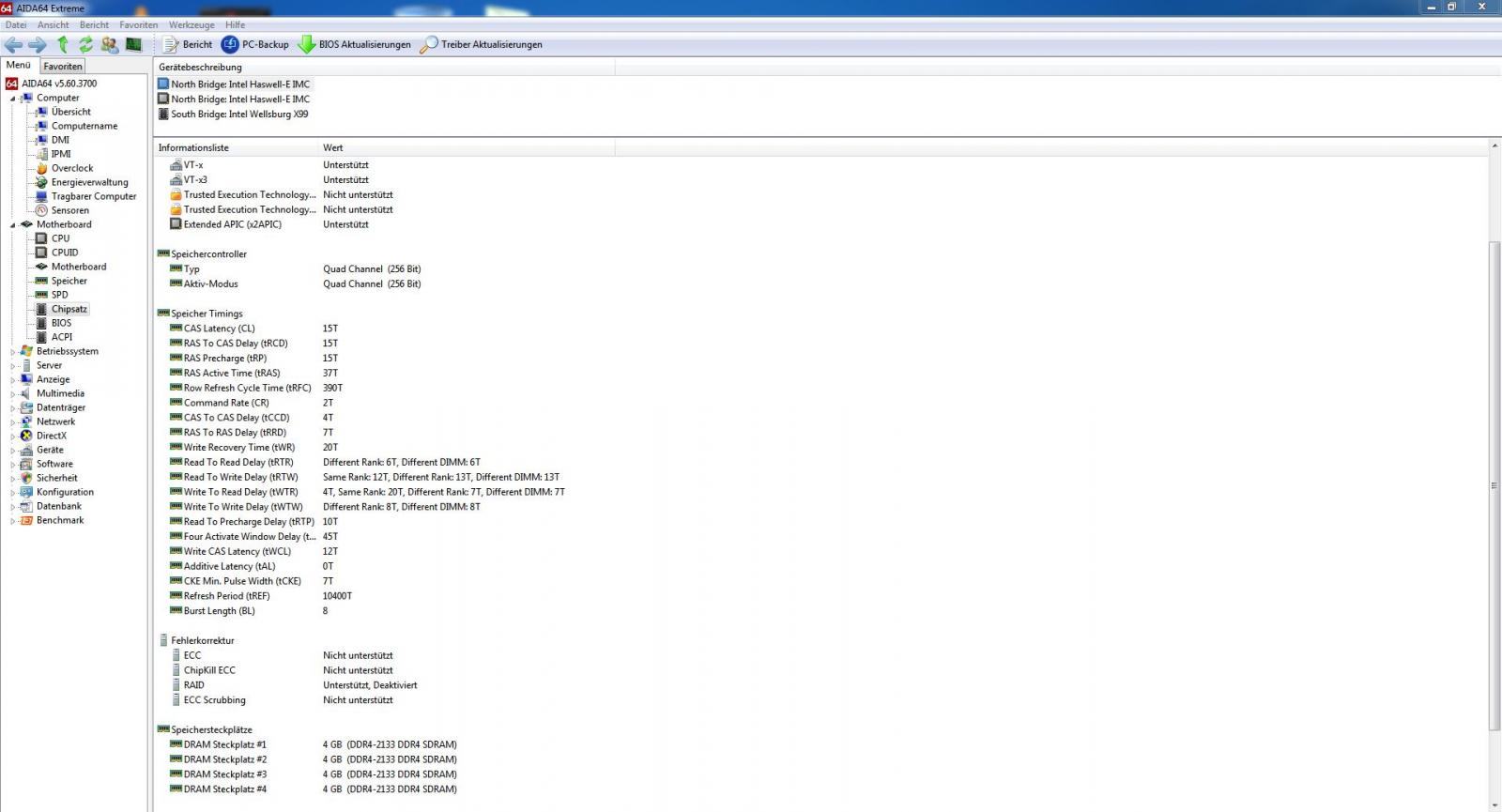Viewport: 1502px width, 812px height.
Task: Open Treiber Aktualisierungen from the toolbar
Action: tap(482, 44)
